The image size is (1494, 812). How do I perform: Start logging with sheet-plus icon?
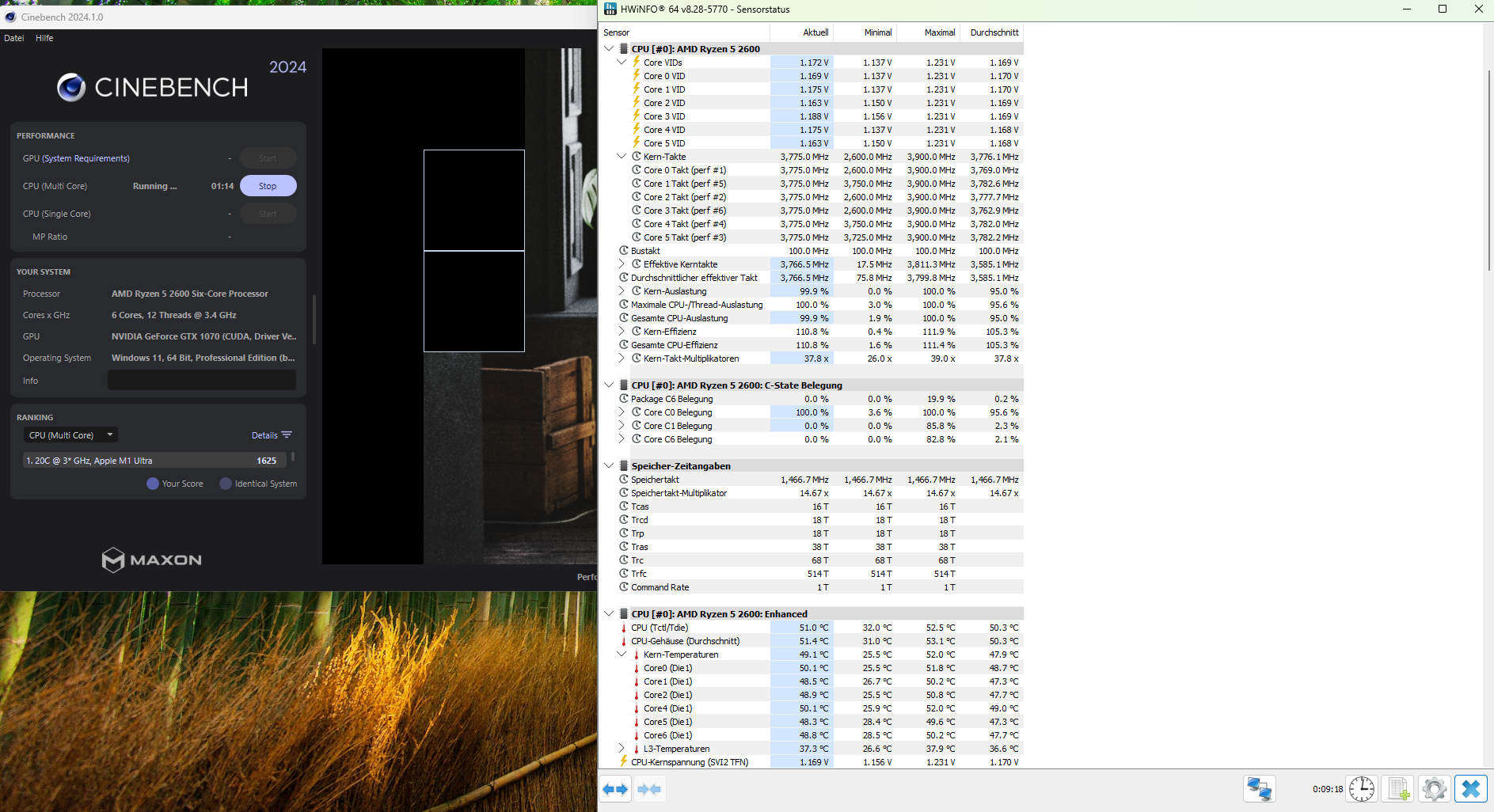point(1398,789)
